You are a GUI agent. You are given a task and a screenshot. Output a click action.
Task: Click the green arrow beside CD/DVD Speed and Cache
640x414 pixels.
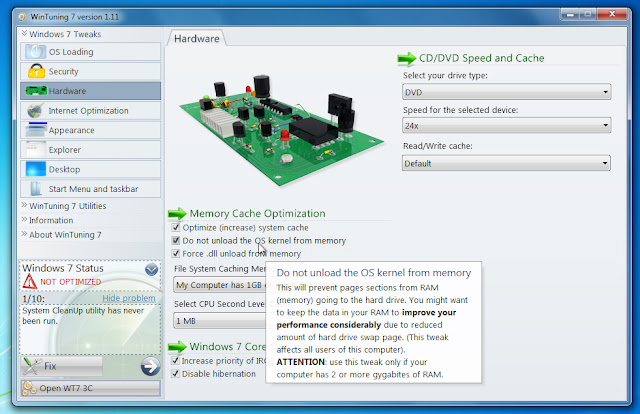click(x=407, y=58)
